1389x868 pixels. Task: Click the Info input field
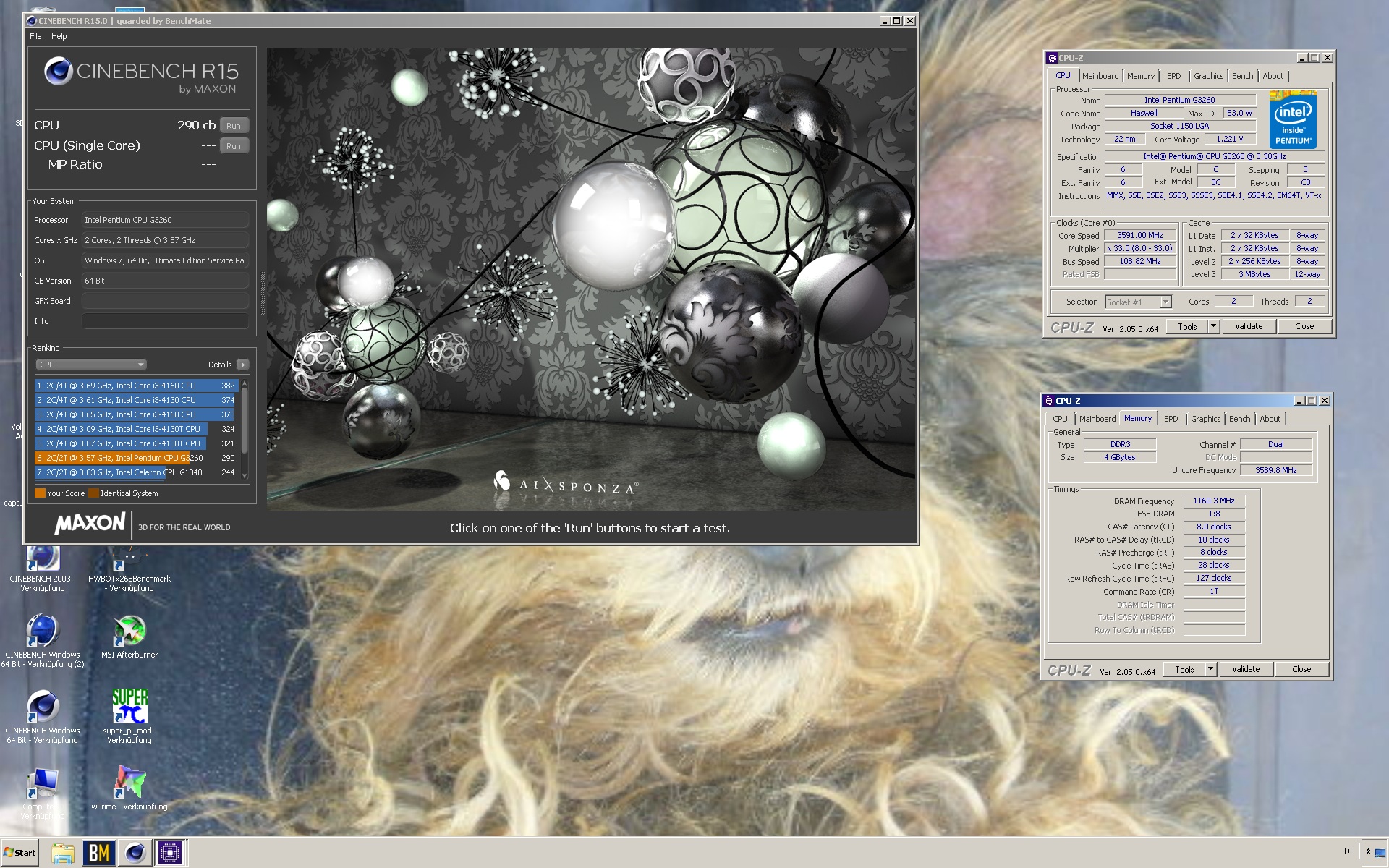pos(165,321)
